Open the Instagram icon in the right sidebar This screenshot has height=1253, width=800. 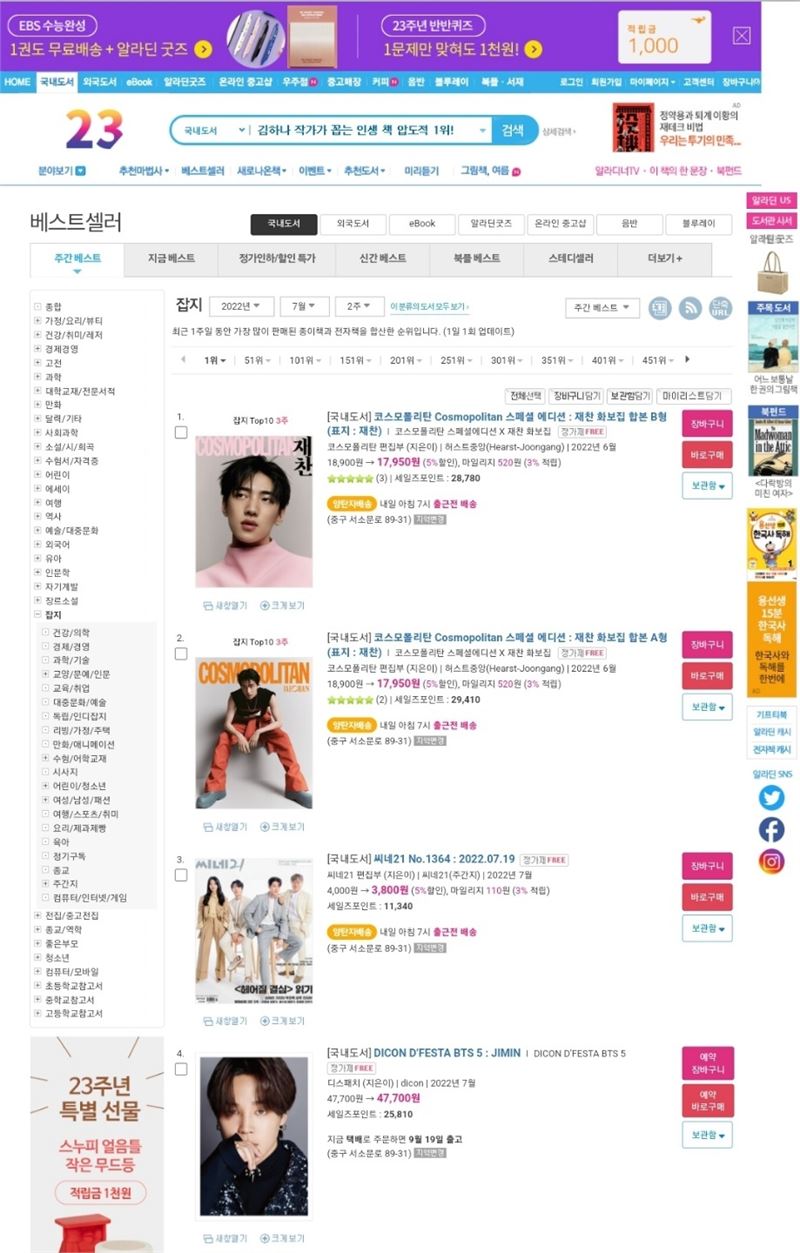(771, 861)
